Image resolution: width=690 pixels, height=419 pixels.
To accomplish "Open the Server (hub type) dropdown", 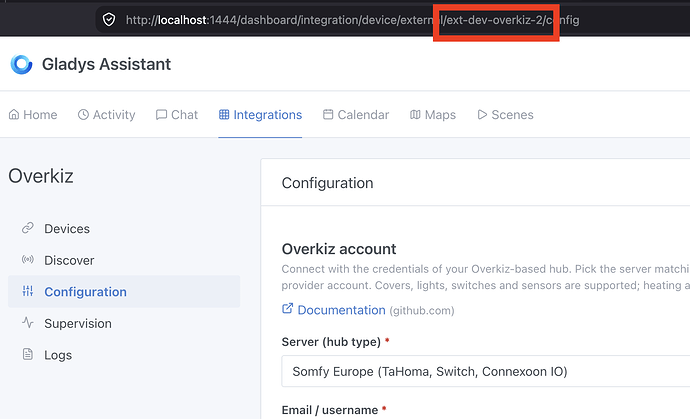I will [486, 371].
